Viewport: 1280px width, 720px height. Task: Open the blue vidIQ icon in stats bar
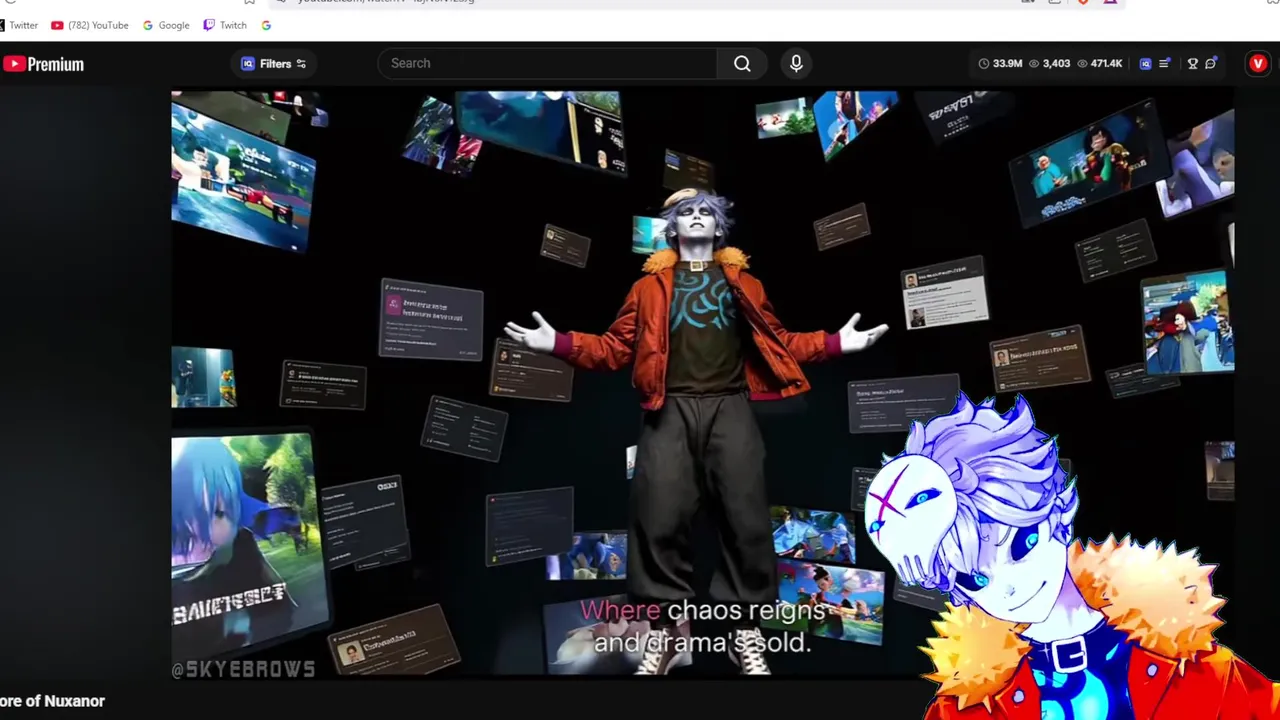(1146, 63)
